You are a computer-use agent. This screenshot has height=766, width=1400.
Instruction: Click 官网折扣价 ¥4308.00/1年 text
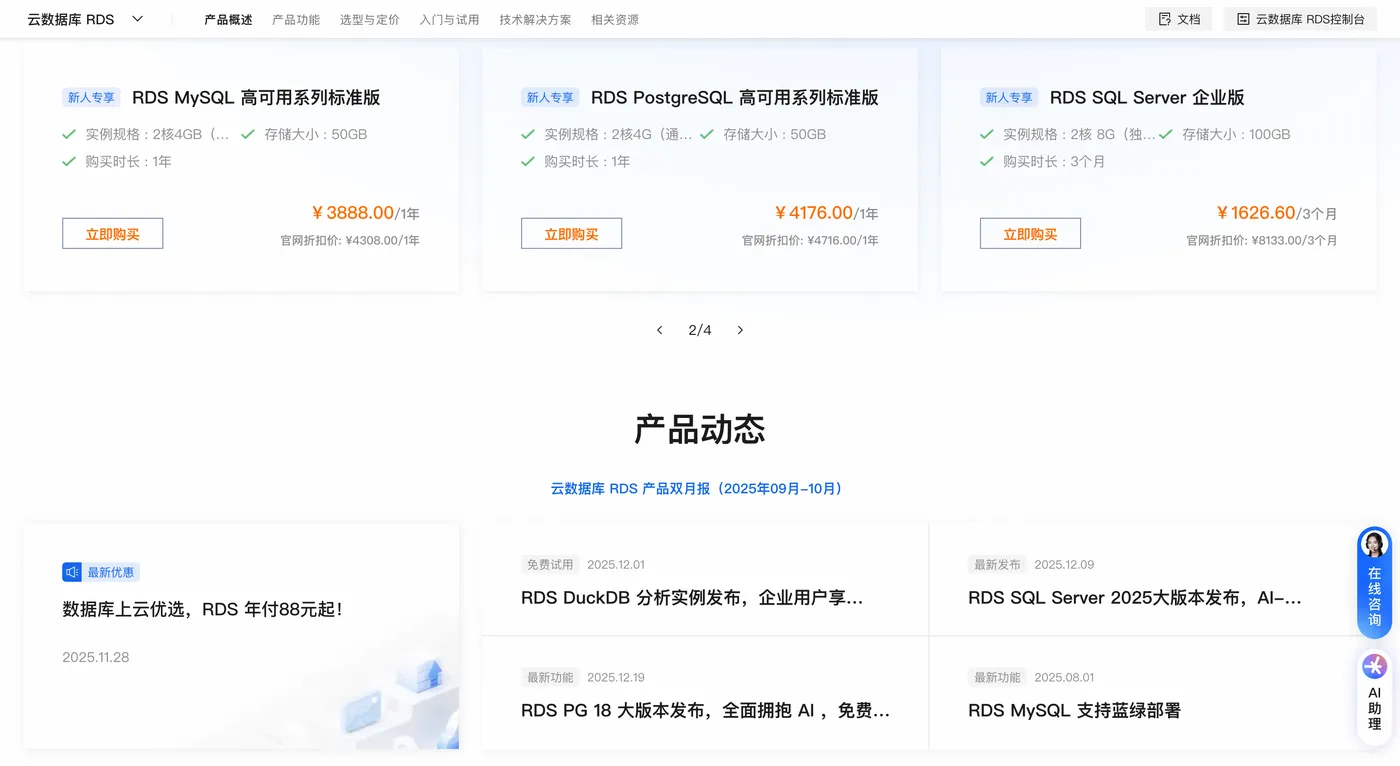350,241
